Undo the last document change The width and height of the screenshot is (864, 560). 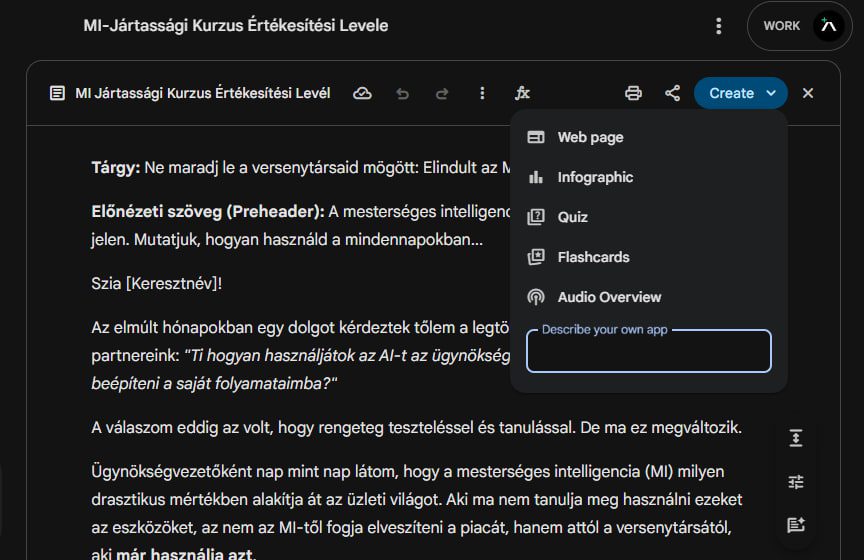pyautogui.click(x=403, y=93)
